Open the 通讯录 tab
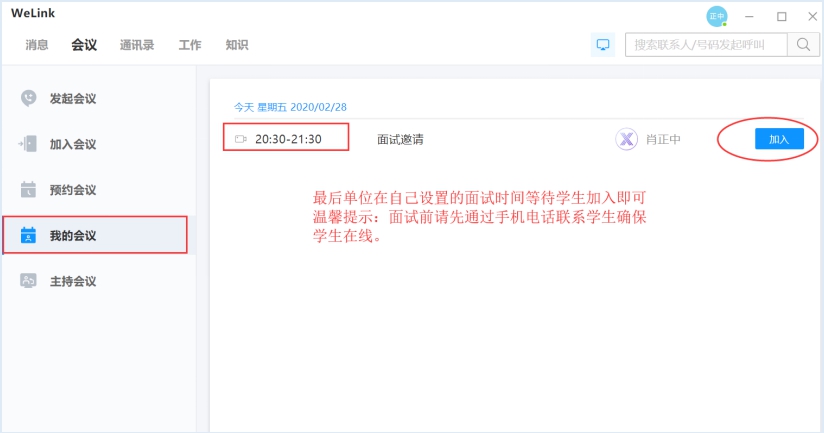 coord(137,45)
